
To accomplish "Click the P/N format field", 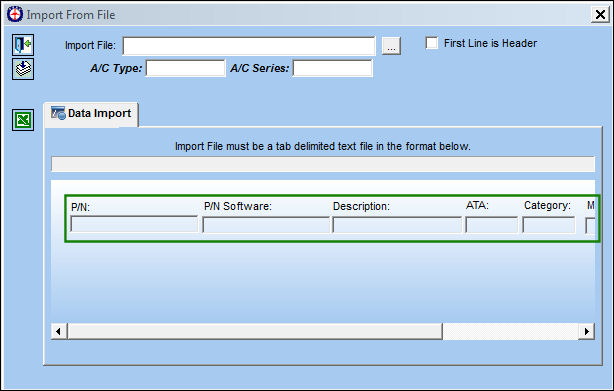I will tap(134, 224).
